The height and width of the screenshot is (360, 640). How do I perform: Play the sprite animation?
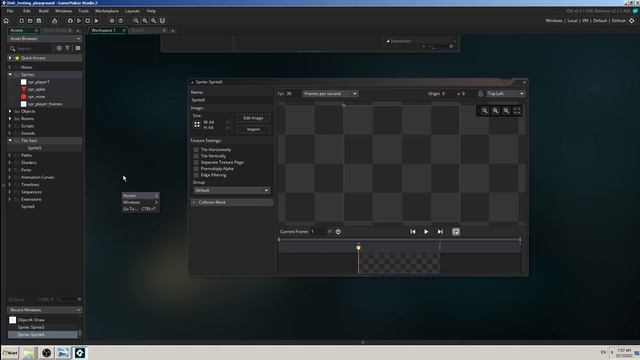click(x=426, y=232)
